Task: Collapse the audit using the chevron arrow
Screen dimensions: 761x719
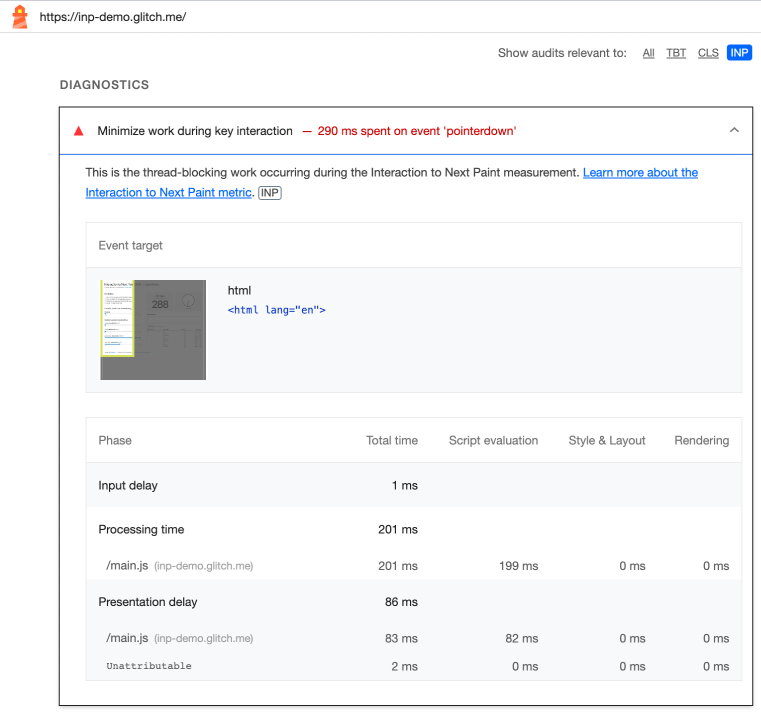Action: (734, 131)
